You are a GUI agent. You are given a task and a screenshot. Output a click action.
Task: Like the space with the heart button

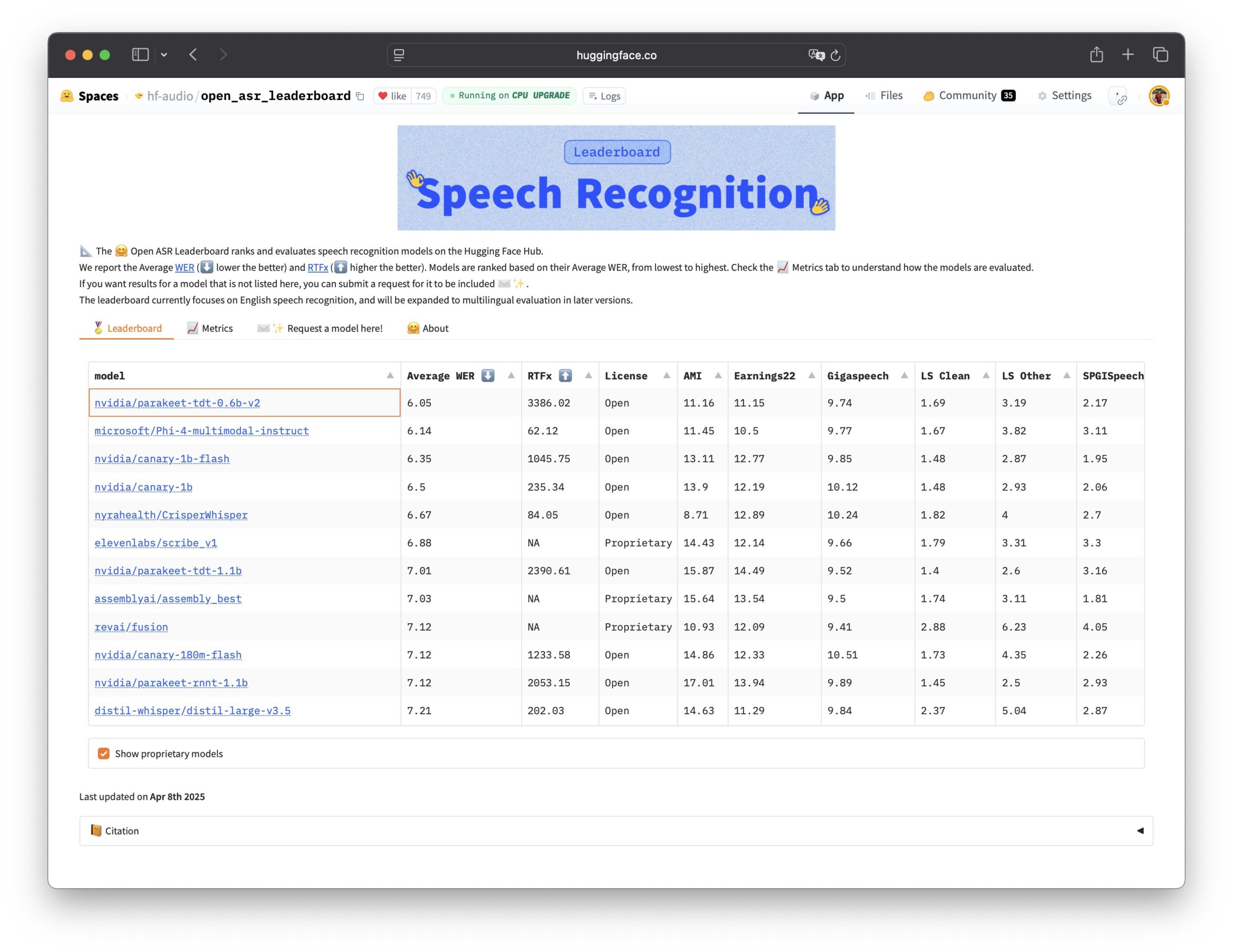click(393, 96)
